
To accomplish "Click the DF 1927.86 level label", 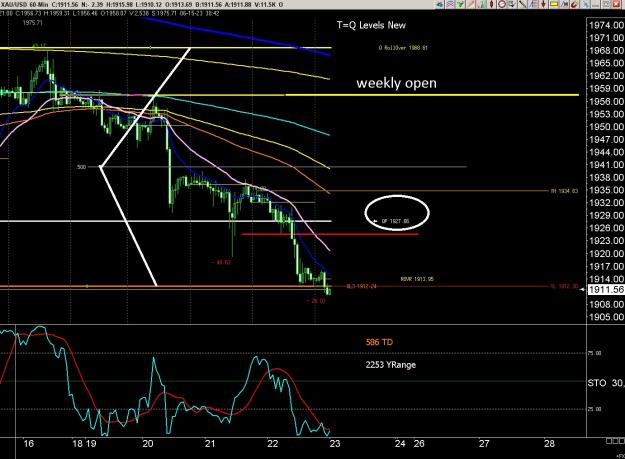I will (x=395, y=221).
